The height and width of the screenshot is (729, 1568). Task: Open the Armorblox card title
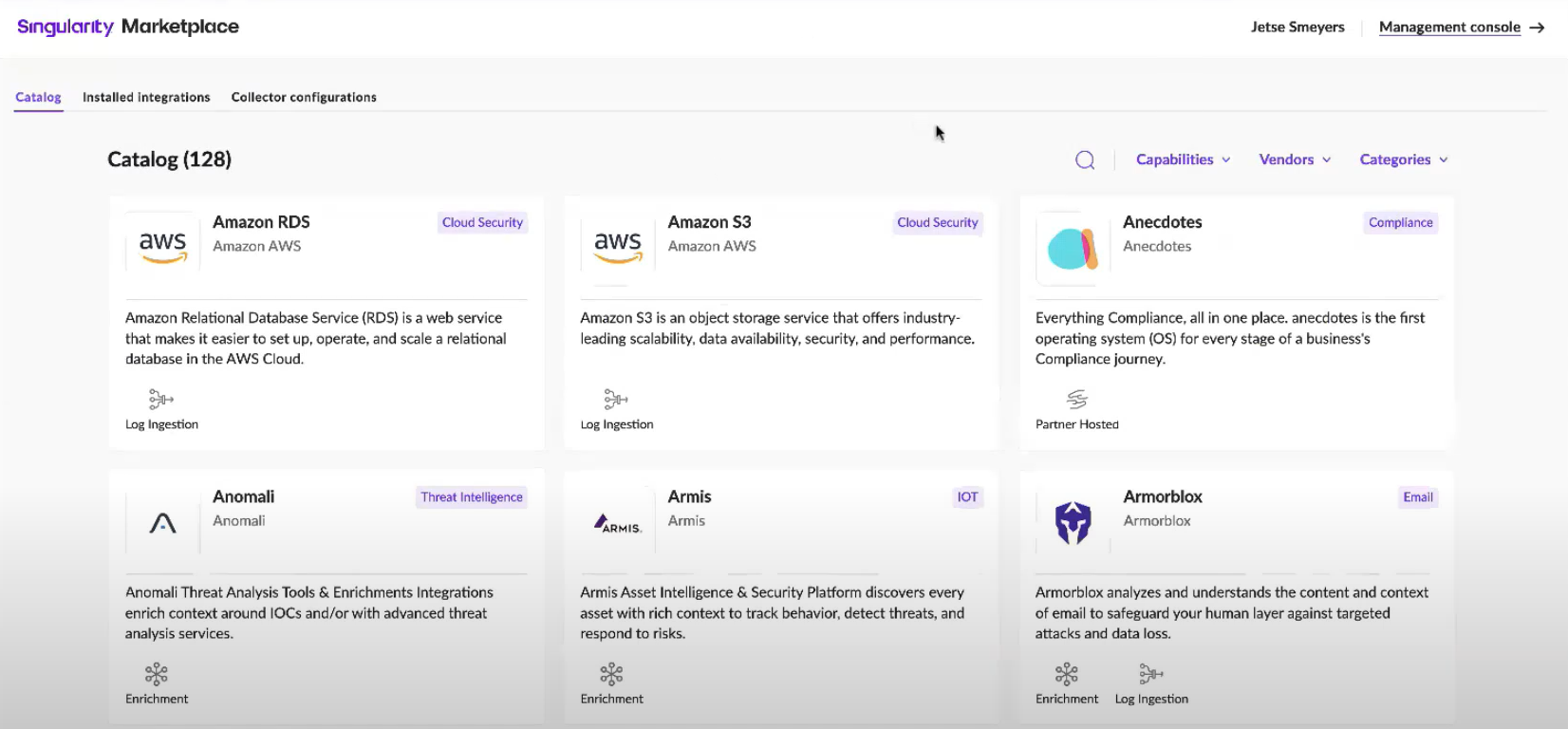pyautogui.click(x=1163, y=496)
